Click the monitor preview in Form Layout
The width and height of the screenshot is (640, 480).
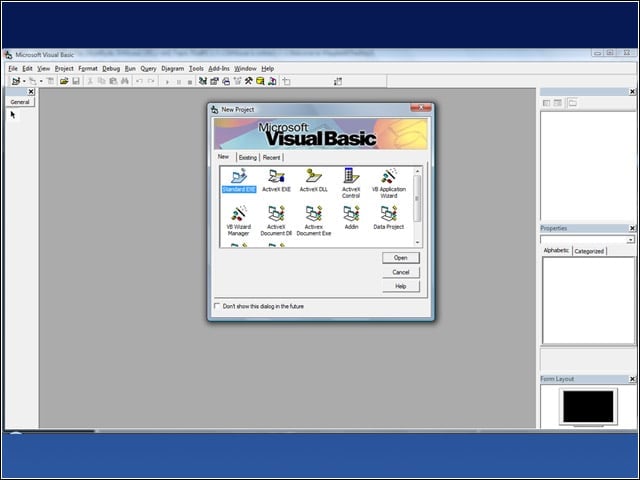(x=588, y=407)
